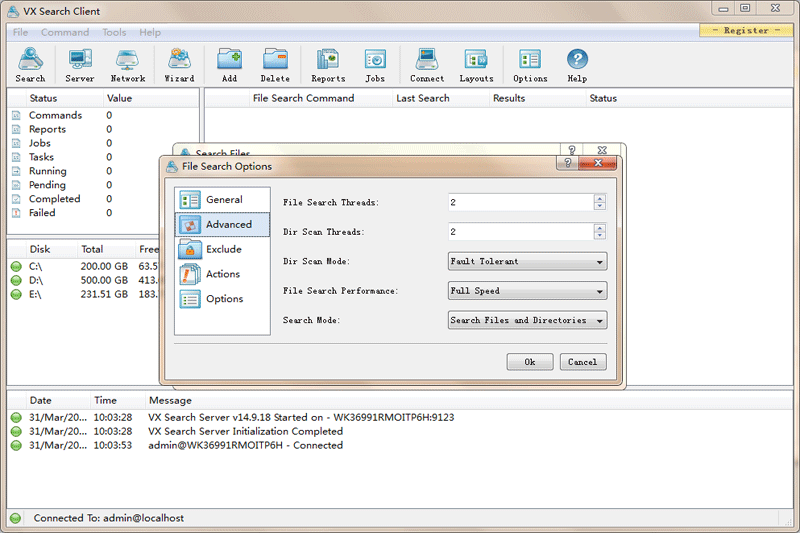
Task: Click the green status icon of C:\ disk
Action: (16, 266)
